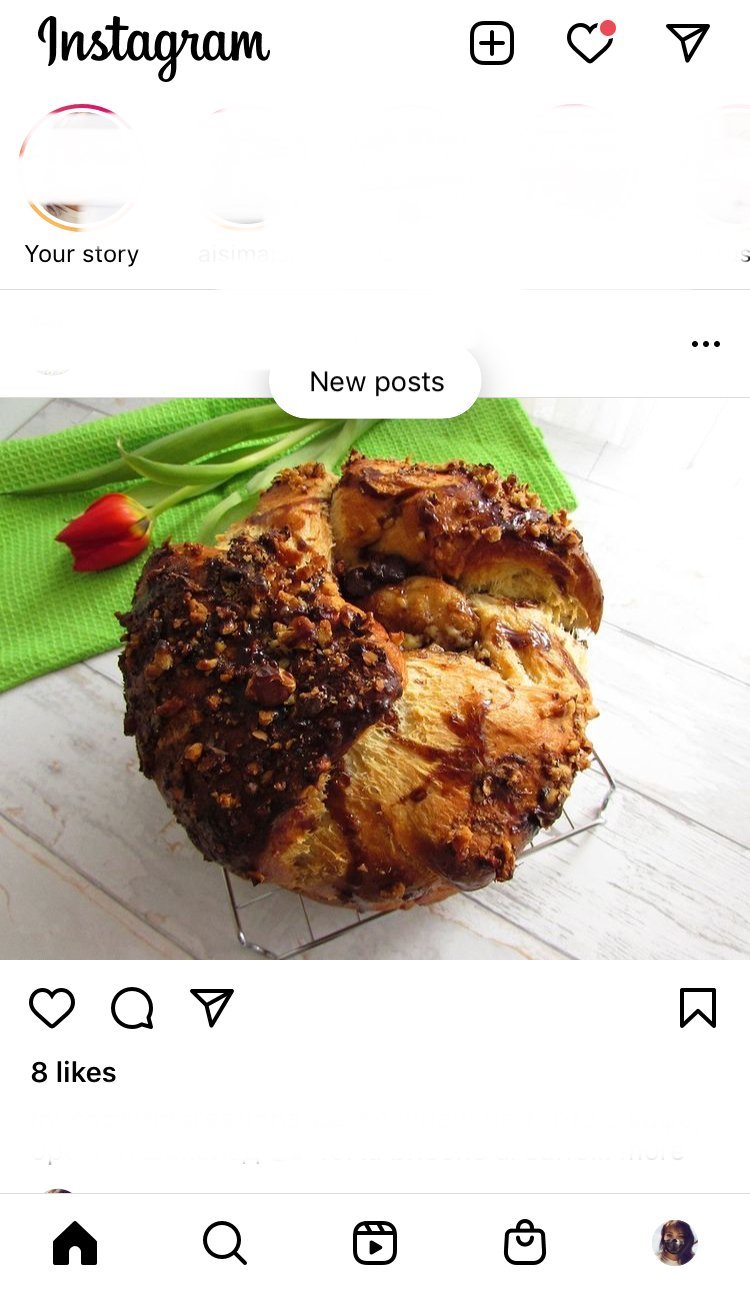Viewport: 750px width, 1292px height.
Task: Go to Home tab
Action: (x=75, y=1243)
